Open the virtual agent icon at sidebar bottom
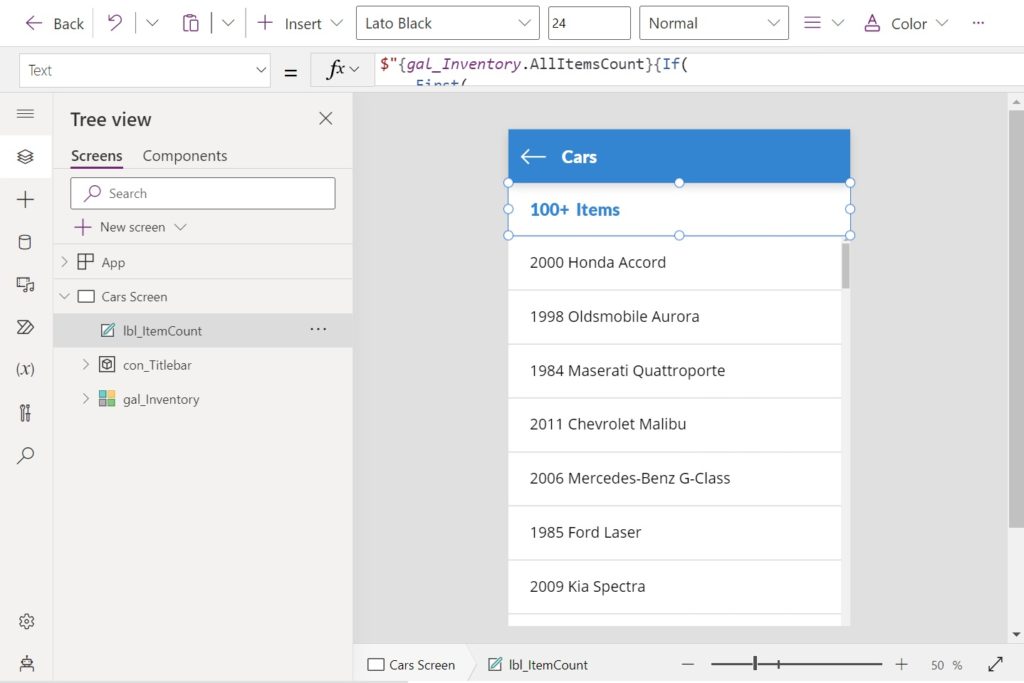This screenshot has height=683, width=1024. [x=26, y=663]
